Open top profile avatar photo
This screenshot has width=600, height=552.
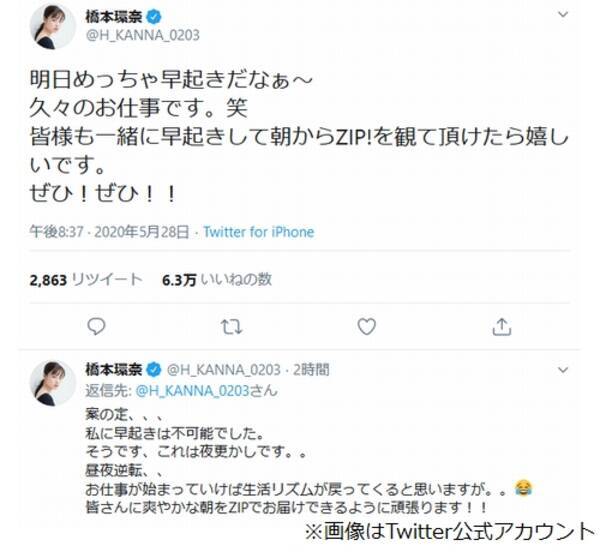(x=53, y=27)
